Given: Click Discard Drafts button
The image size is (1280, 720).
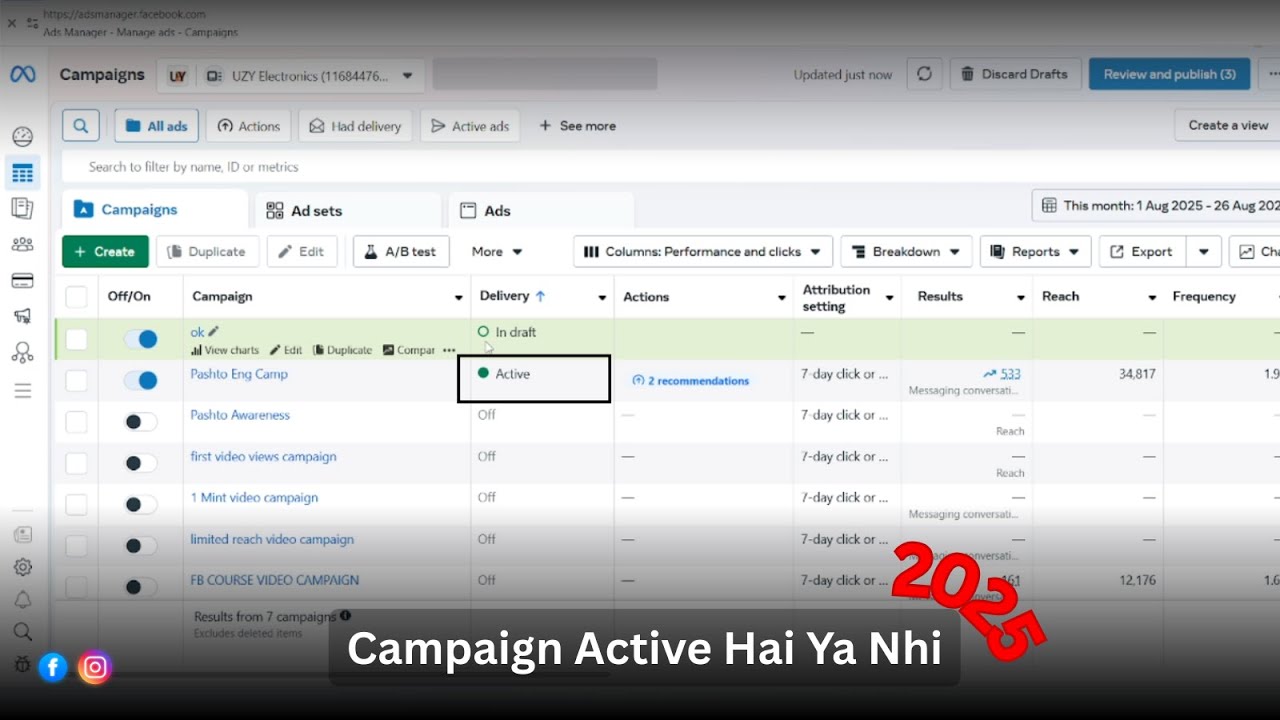Looking at the screenshot, I should [x=1014, y=74].
